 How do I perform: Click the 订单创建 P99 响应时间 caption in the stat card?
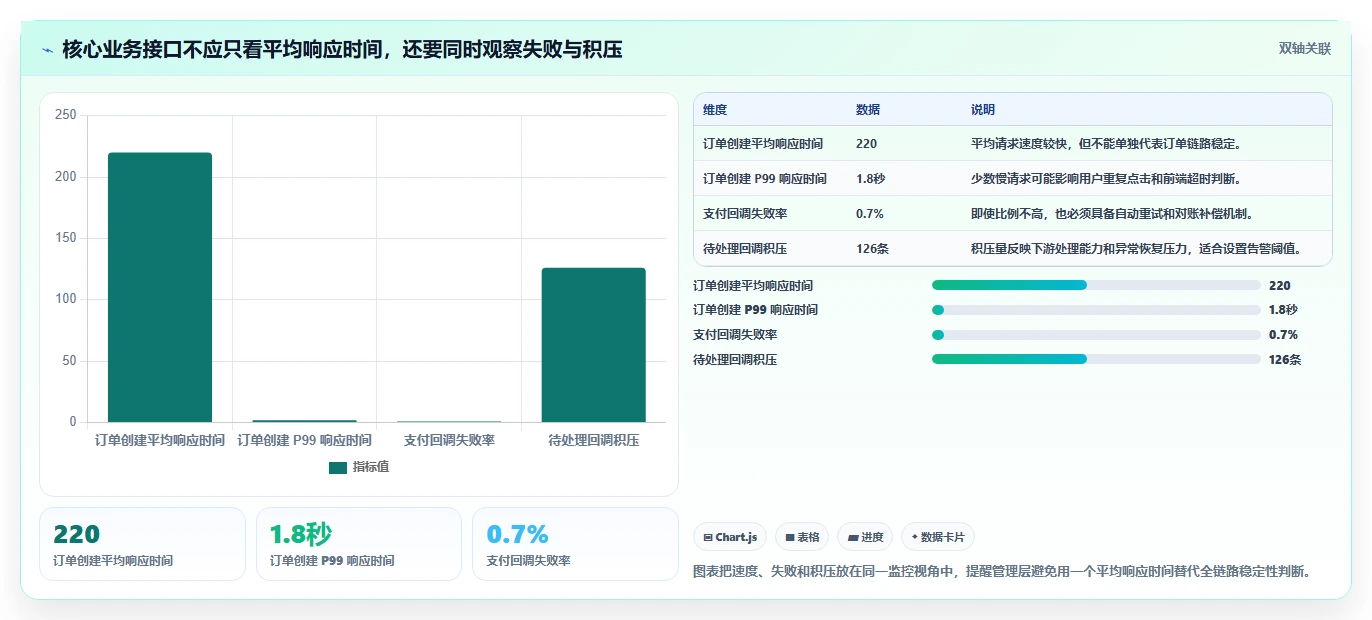[x=332, y=561]
